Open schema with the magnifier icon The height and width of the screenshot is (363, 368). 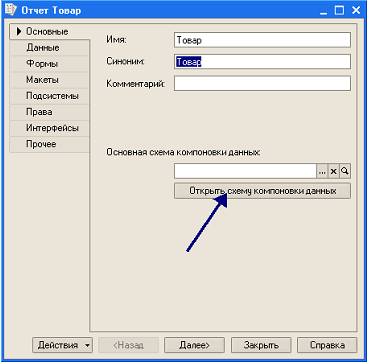pos(345,171)
